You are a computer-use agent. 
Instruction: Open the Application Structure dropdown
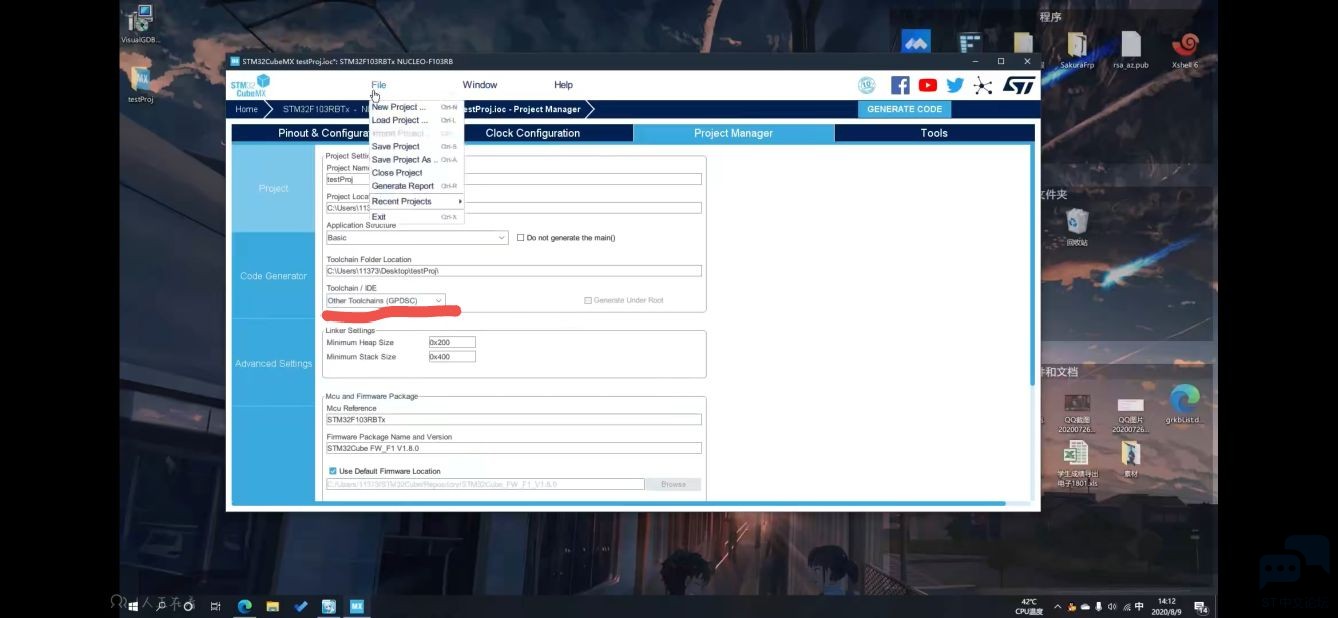point(417,238)
